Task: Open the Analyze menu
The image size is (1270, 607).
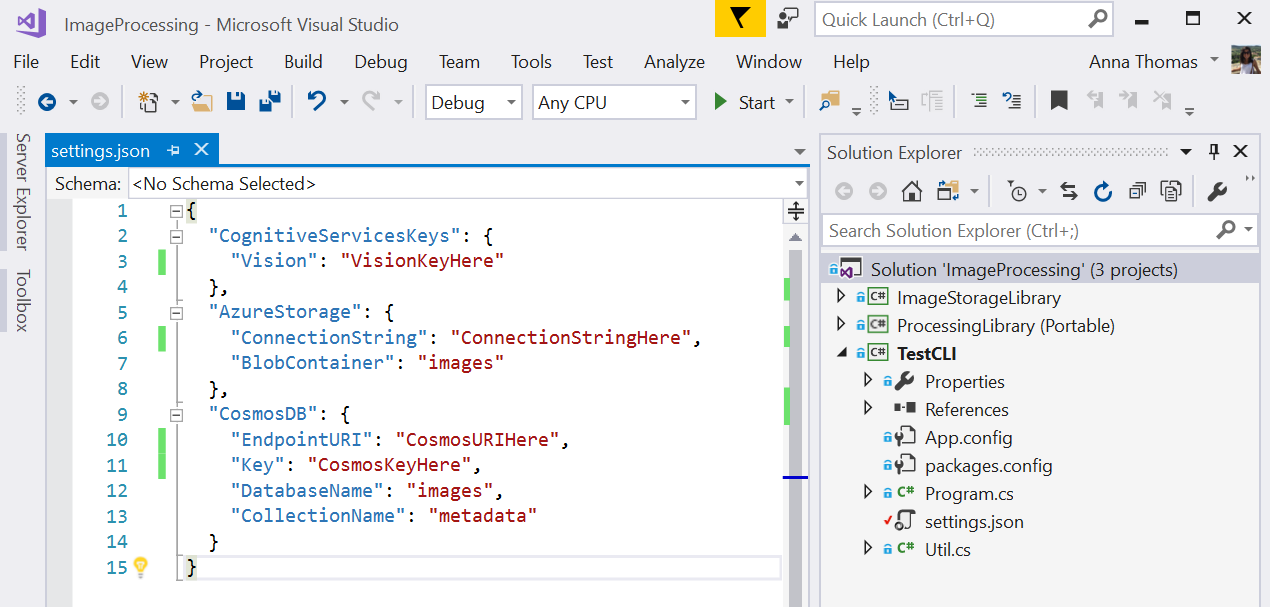Action: coord(674,61)
